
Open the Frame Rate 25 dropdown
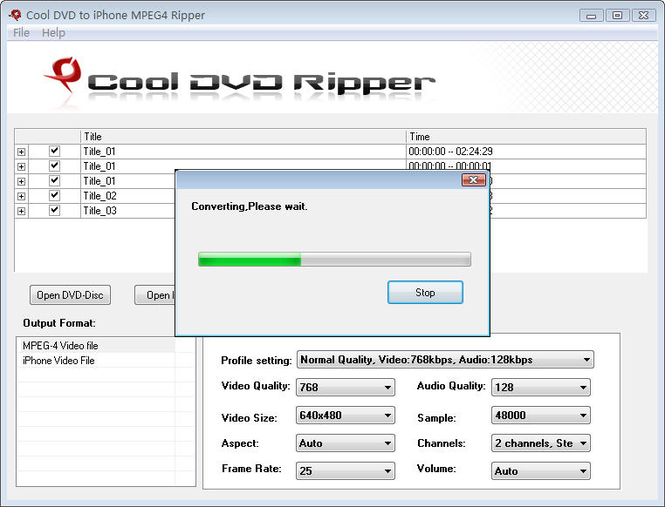[345, 471]
